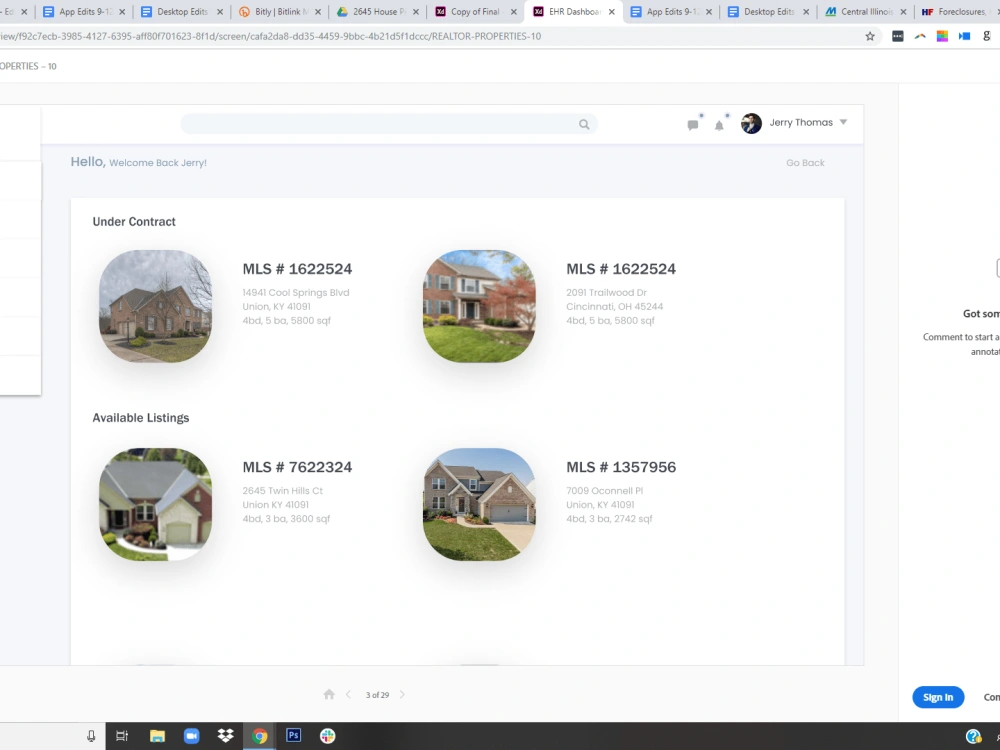
Task: Click the address bar URL
Action: point(270,36)
